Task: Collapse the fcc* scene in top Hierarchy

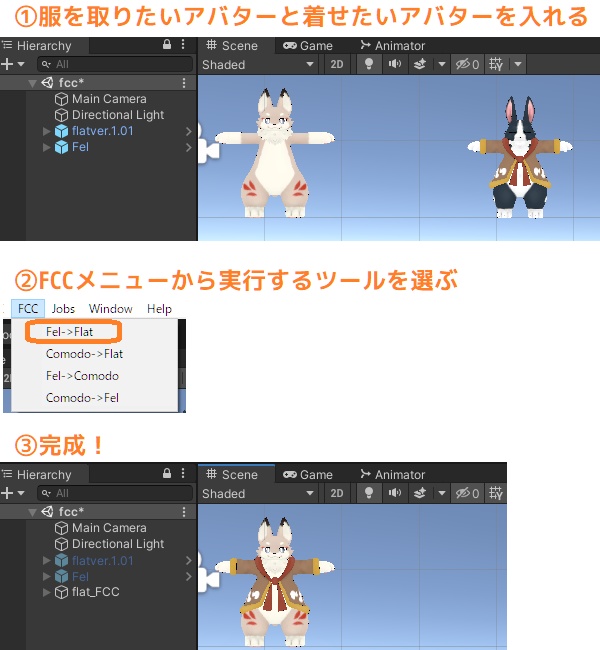Action: (32, 83)
